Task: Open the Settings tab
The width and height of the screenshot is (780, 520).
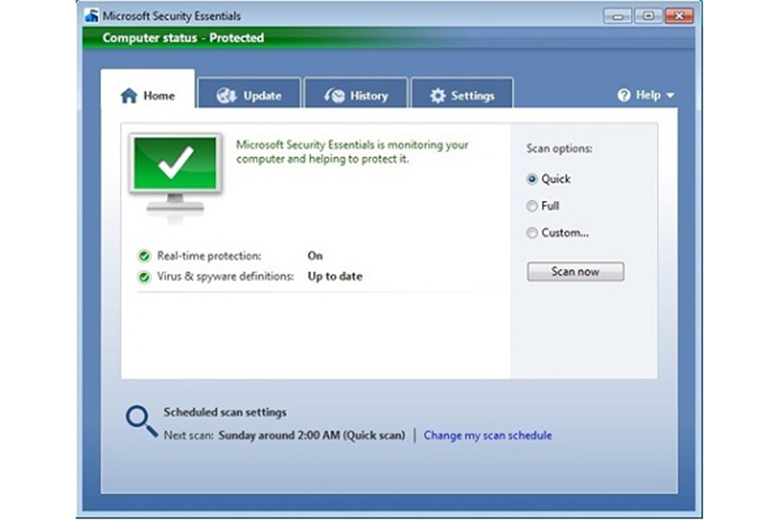Action: tap(462, 93)
